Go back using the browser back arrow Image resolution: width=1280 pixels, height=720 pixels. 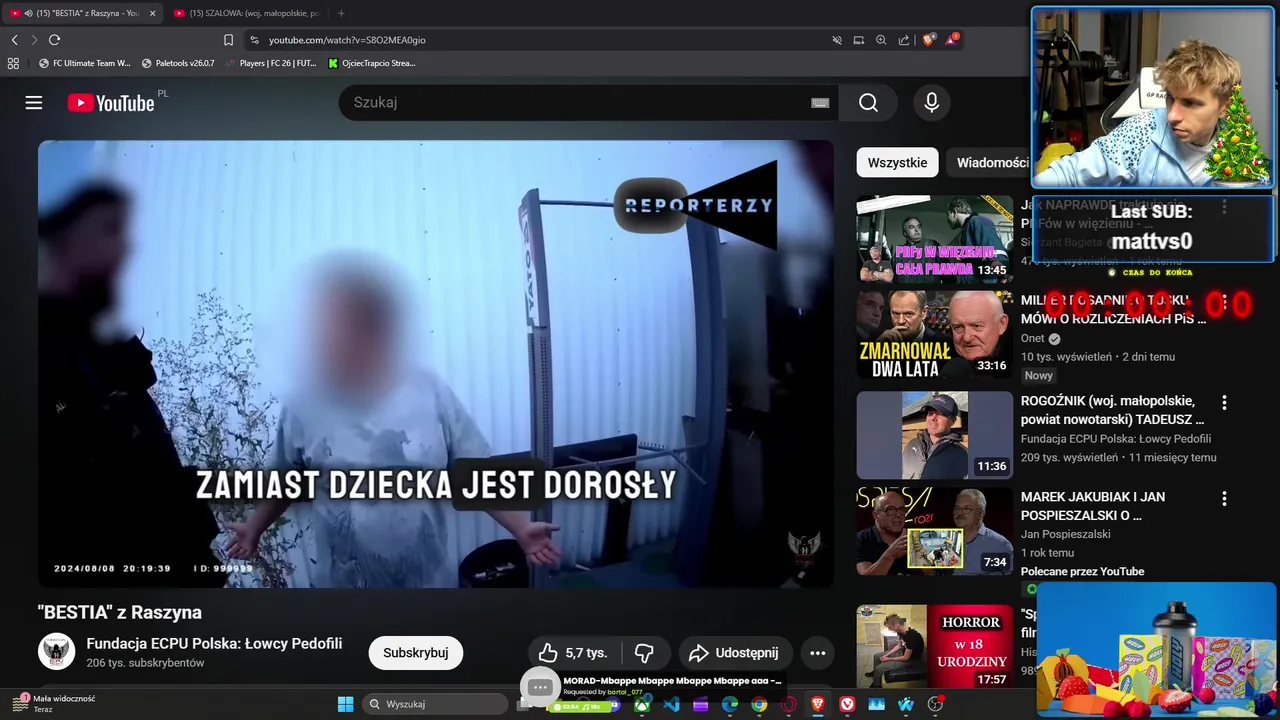tap(14, 40)
